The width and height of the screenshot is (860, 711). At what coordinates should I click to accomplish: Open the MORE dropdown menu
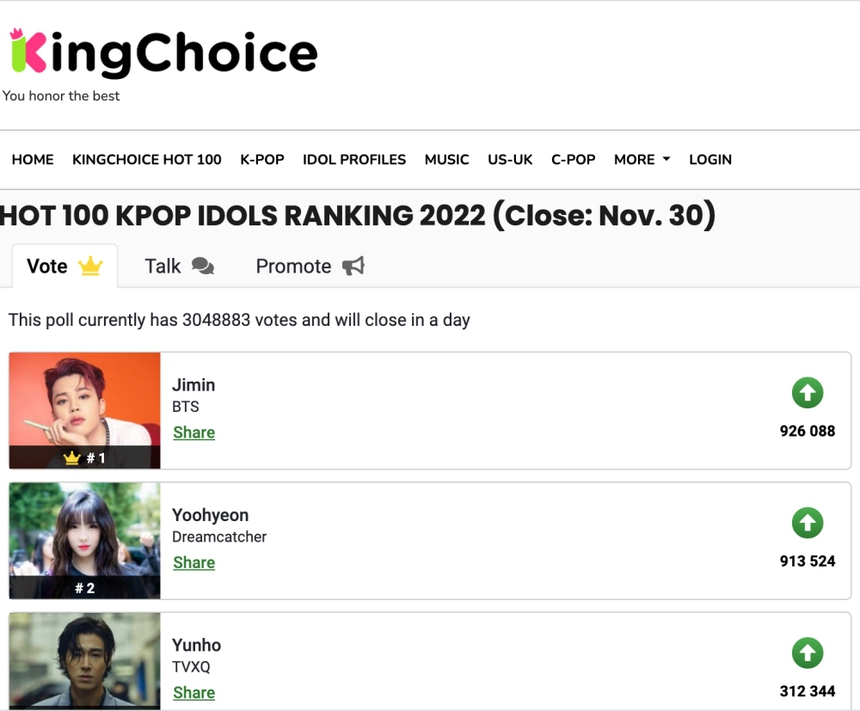(641, 159)
